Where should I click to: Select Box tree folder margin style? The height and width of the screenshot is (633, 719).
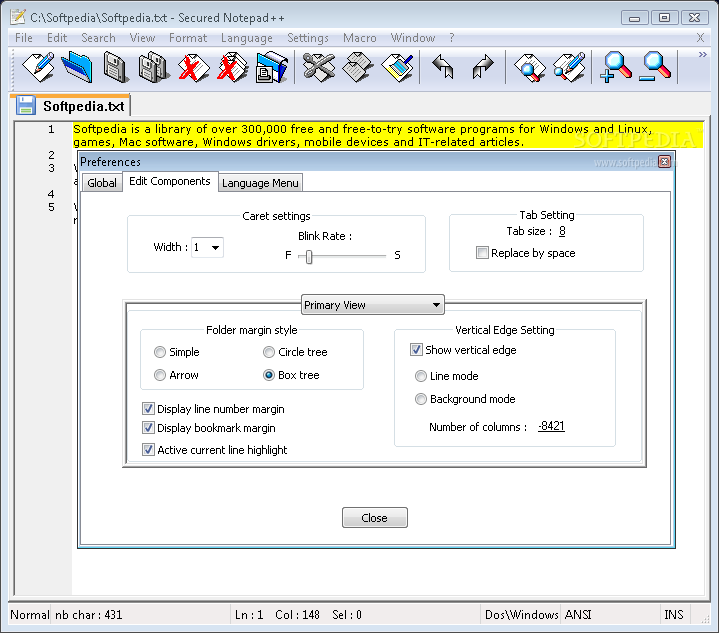coord(269,375)
